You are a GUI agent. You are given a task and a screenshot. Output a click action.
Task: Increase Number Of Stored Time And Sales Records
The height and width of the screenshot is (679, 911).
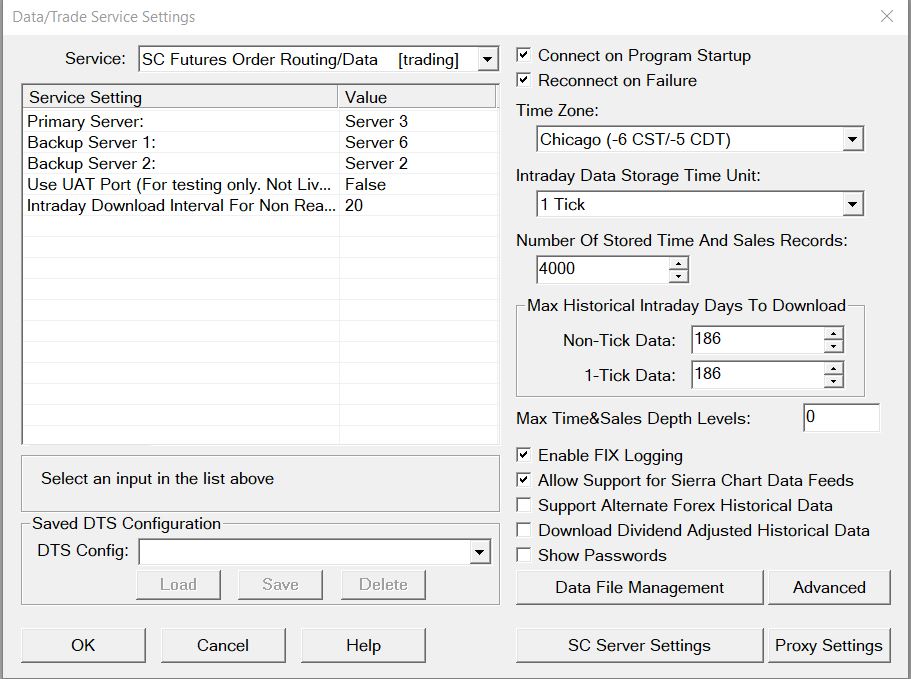click(678, 264)
